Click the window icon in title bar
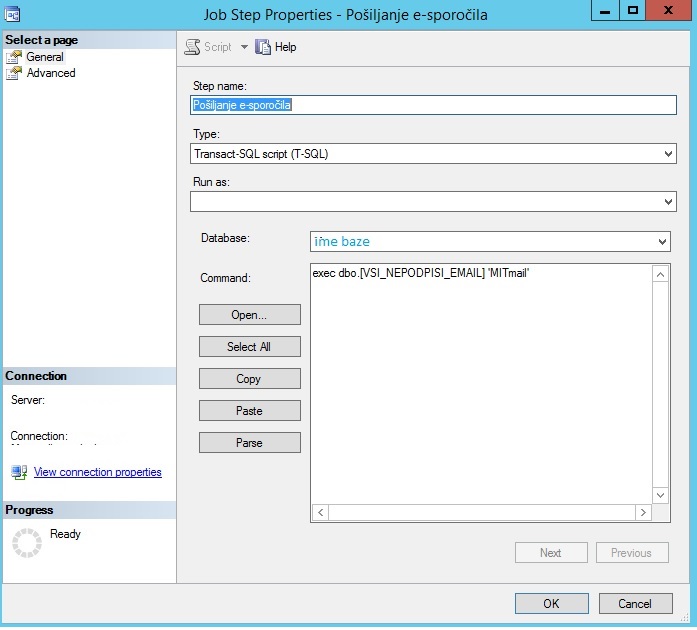Screen dimensions: 697x630 [12, 14]
